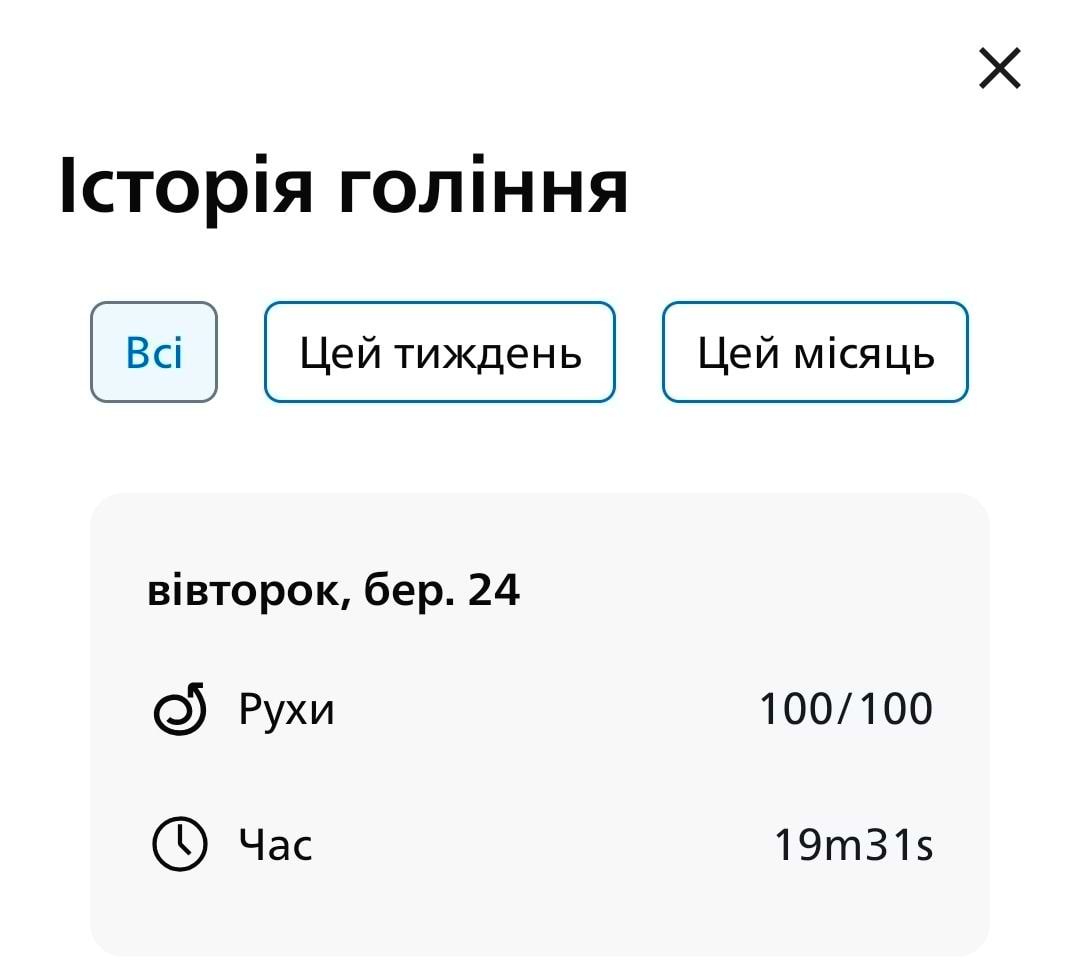
Task: Click the clock icon beside Час
Action: [179, 845]
